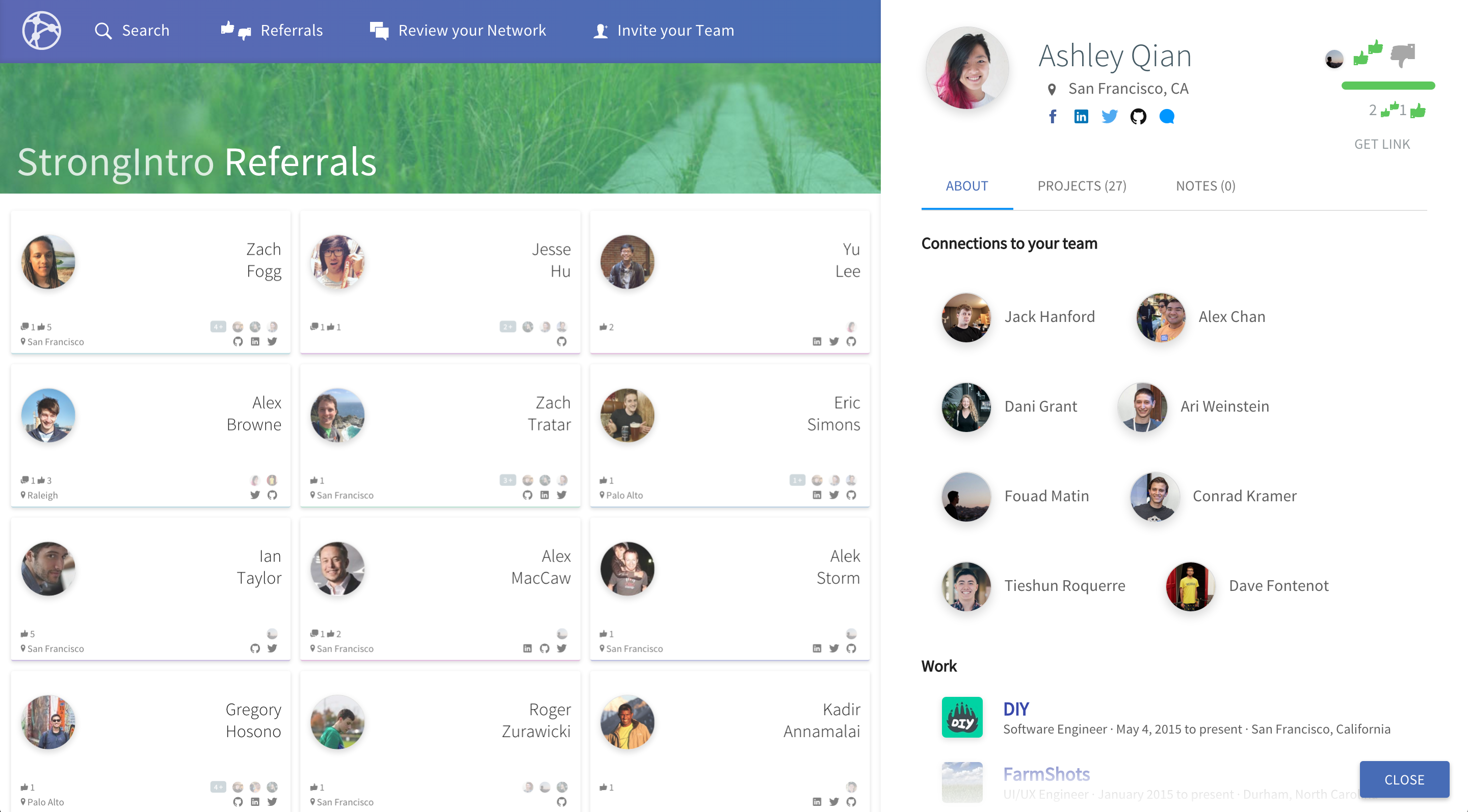Image resolution: width=1468 pixels, height=812 pixels.
Task: Expand the 3+ connections badge on Zach Tratar
Action: click(507, 480)
